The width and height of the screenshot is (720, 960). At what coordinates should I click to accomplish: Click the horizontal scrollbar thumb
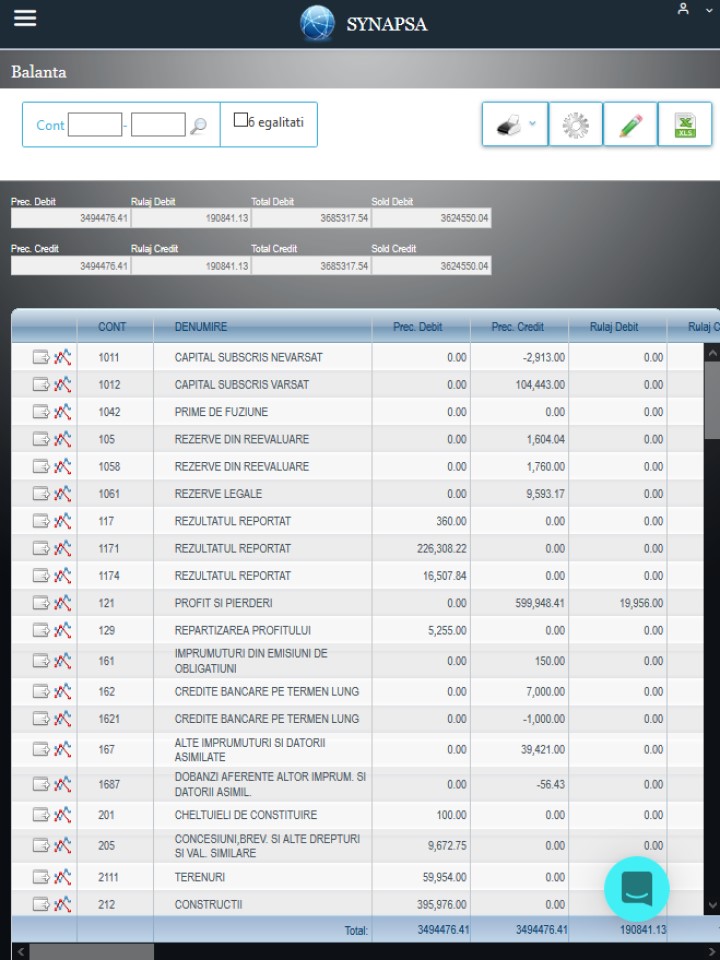(92, 952)
